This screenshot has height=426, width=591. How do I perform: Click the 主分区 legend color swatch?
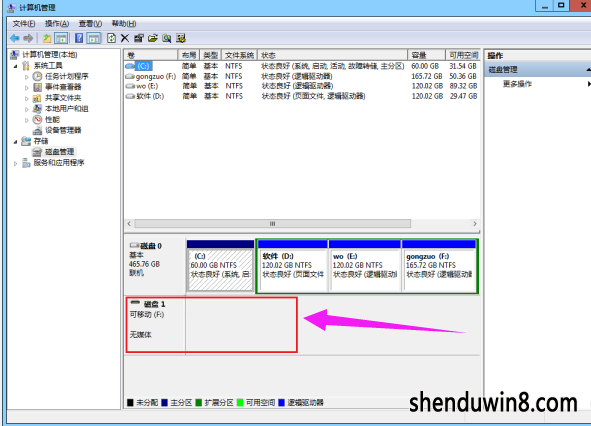(164, 403)
